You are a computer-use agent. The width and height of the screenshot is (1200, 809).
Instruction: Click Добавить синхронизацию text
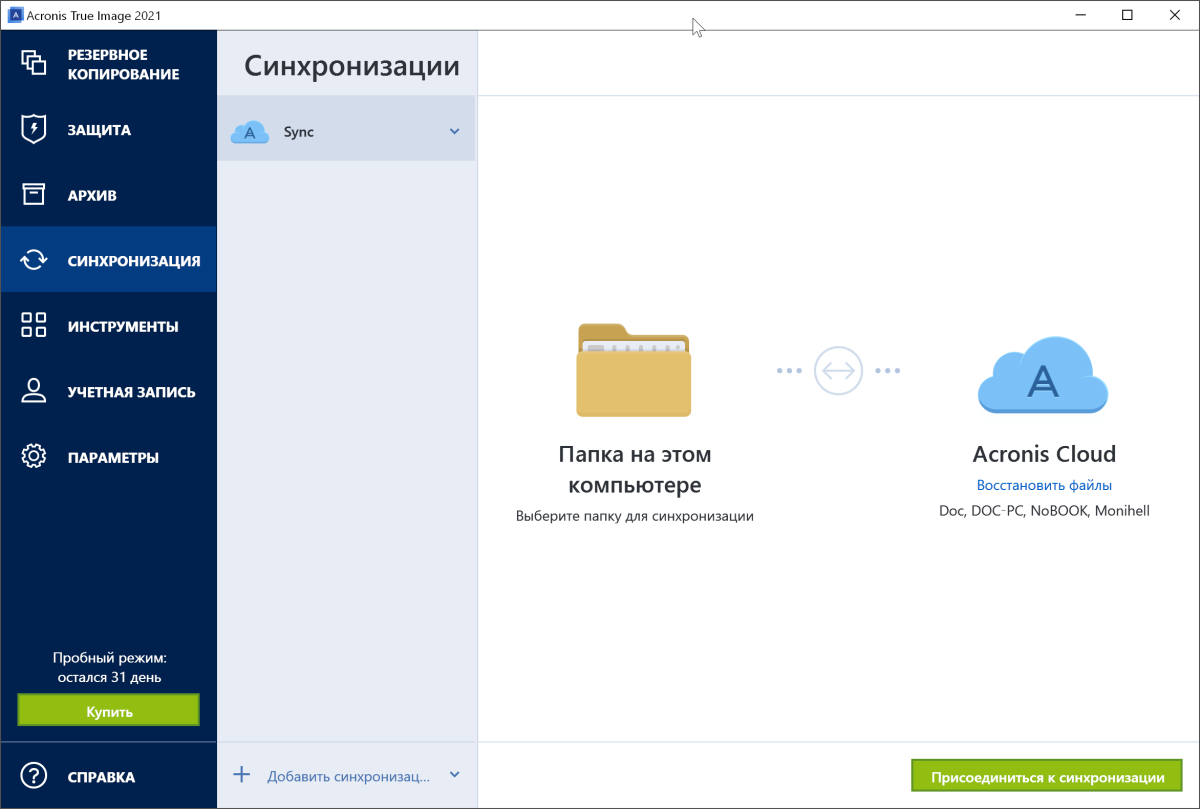(x=348, y=776)
